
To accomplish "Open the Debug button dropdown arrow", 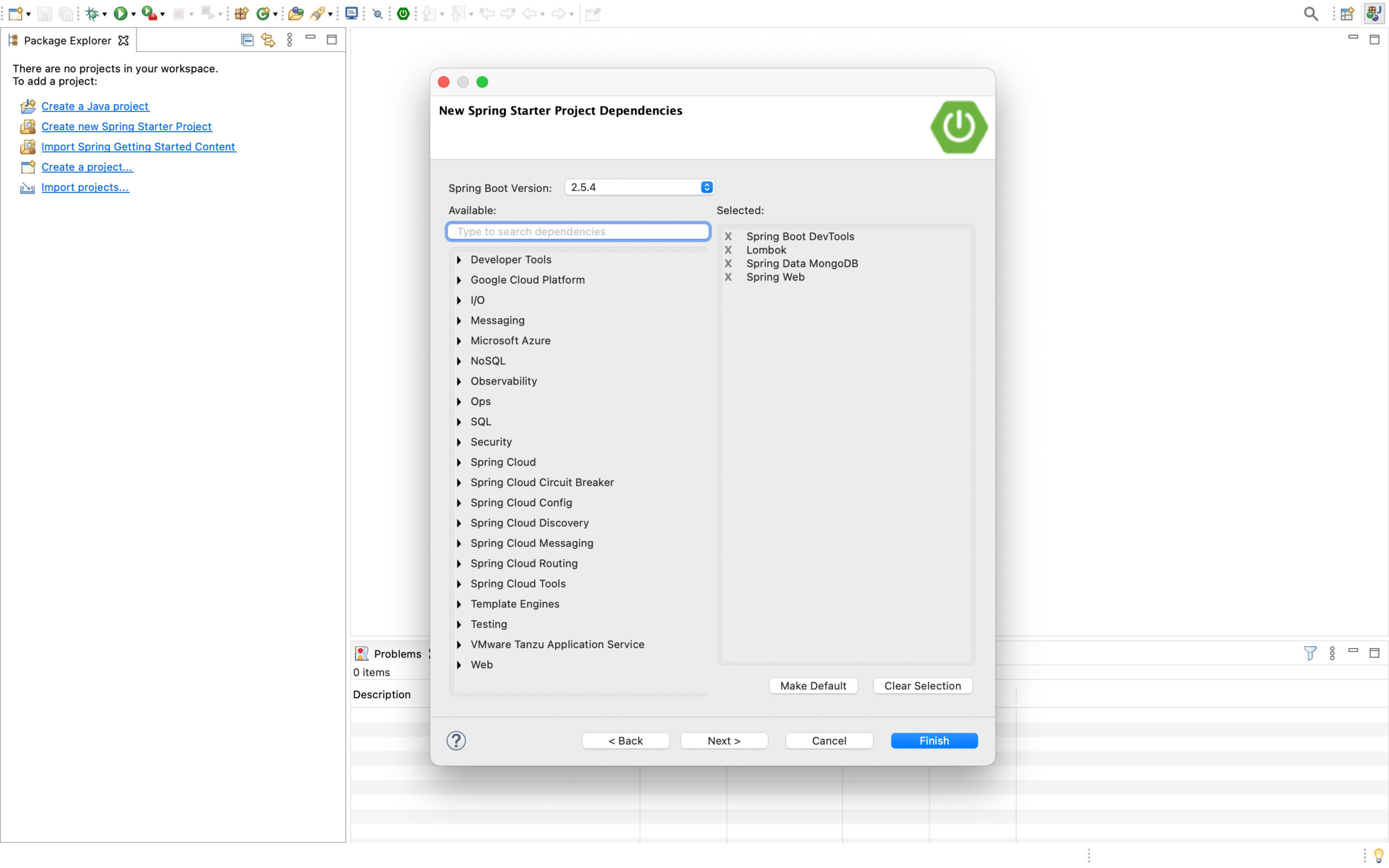I will point(105,14).
